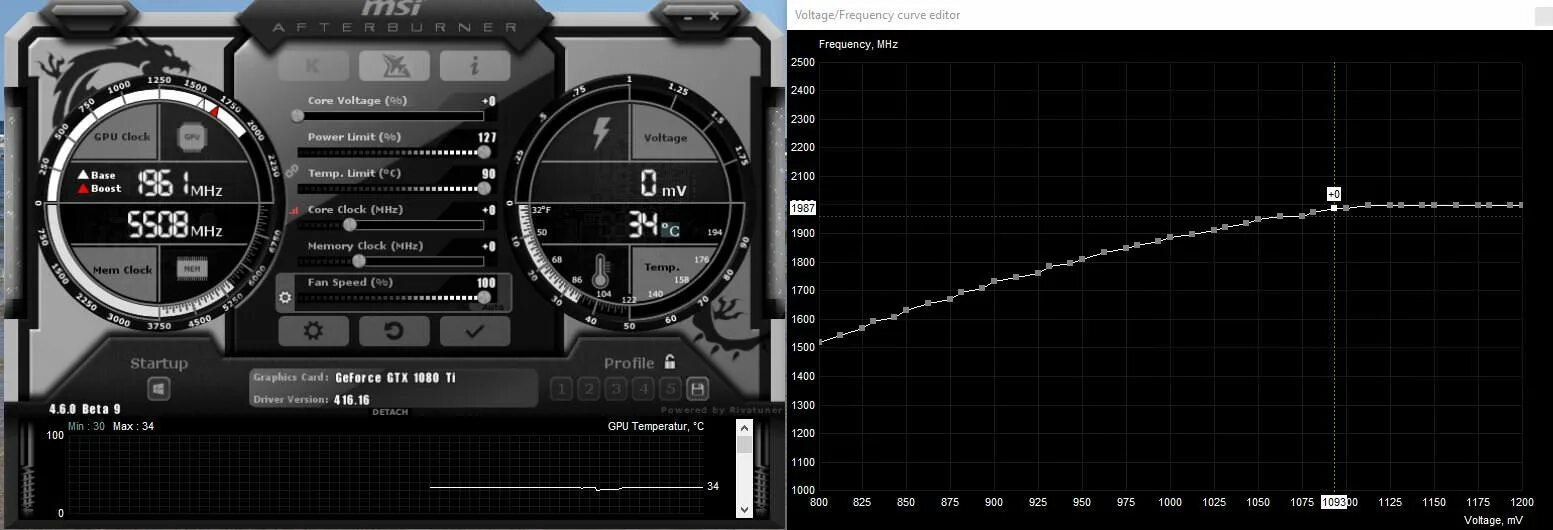Viewport: 1553px width, 530px height.
Task: Toggle link icon between Power and Temp limits
Action: pos(292,171)
